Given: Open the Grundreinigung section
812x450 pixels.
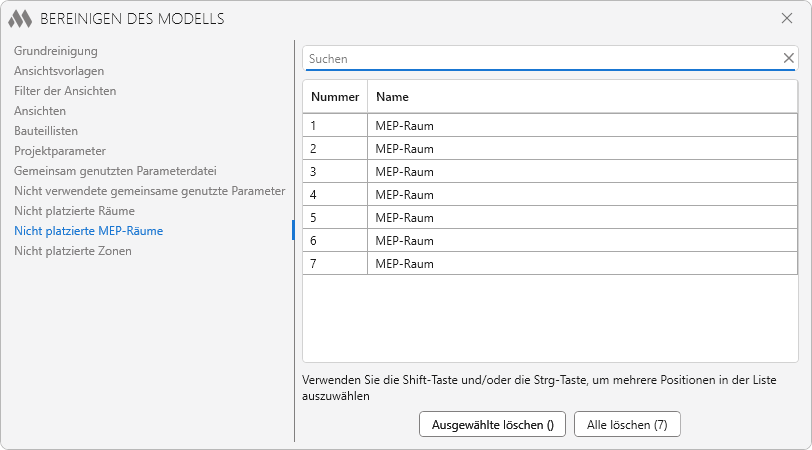Looking at the screenshot, I should tap(56, 51).
